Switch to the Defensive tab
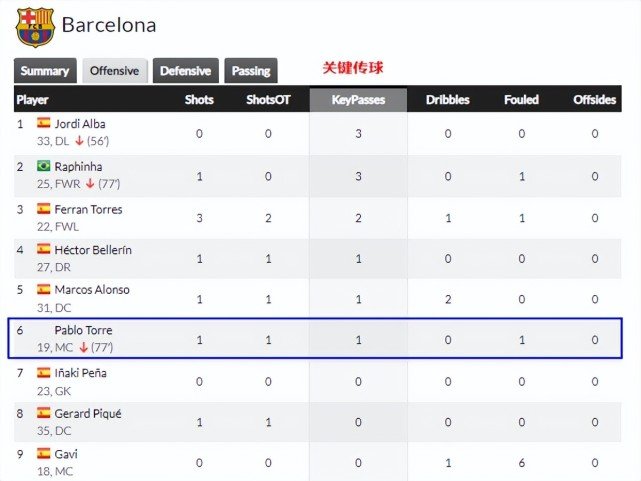Viewport: 641px width, 481px height. click(x=186, y=71)
